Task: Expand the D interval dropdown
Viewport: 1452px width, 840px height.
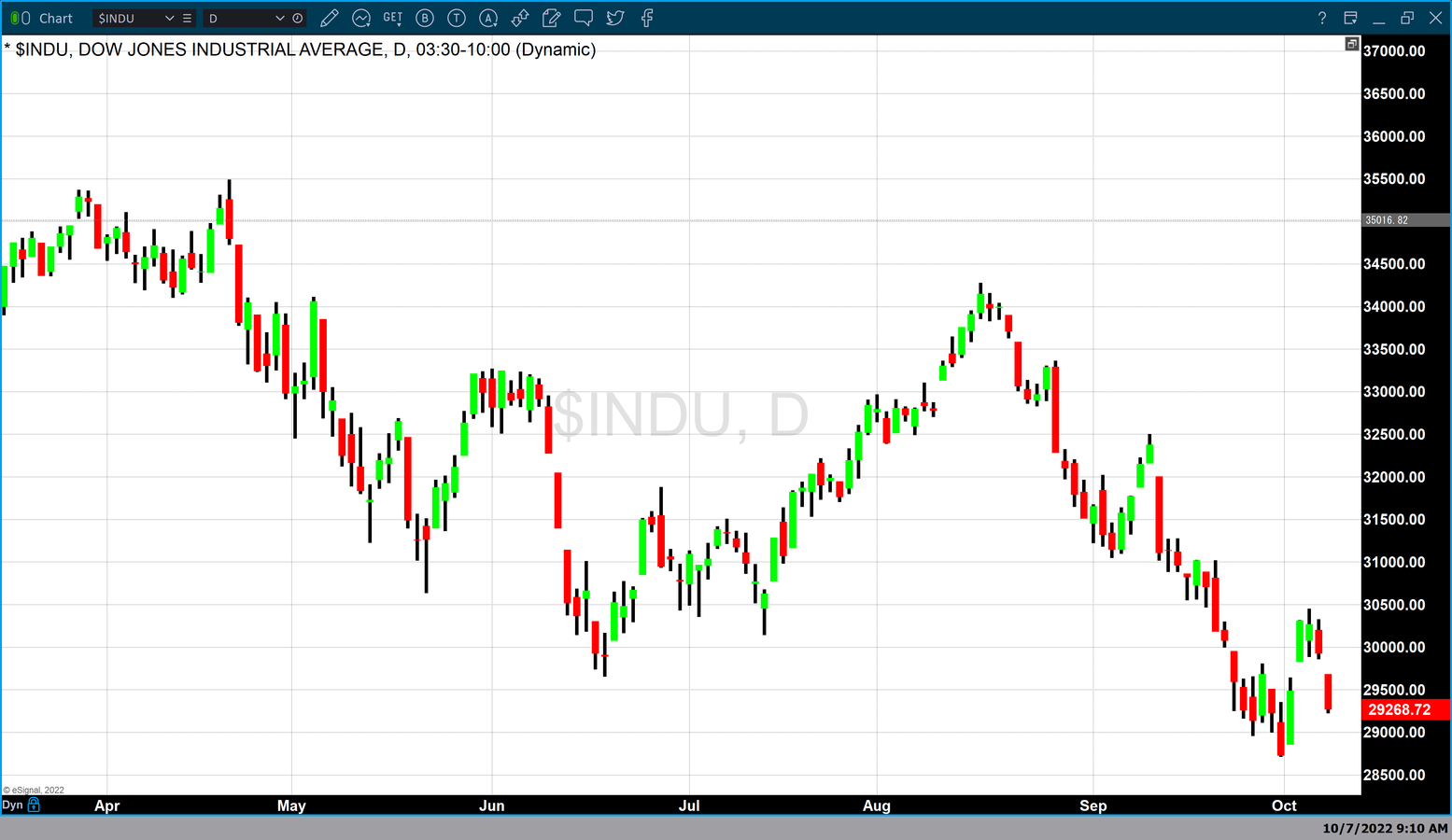Action: (x=279, y=18)
